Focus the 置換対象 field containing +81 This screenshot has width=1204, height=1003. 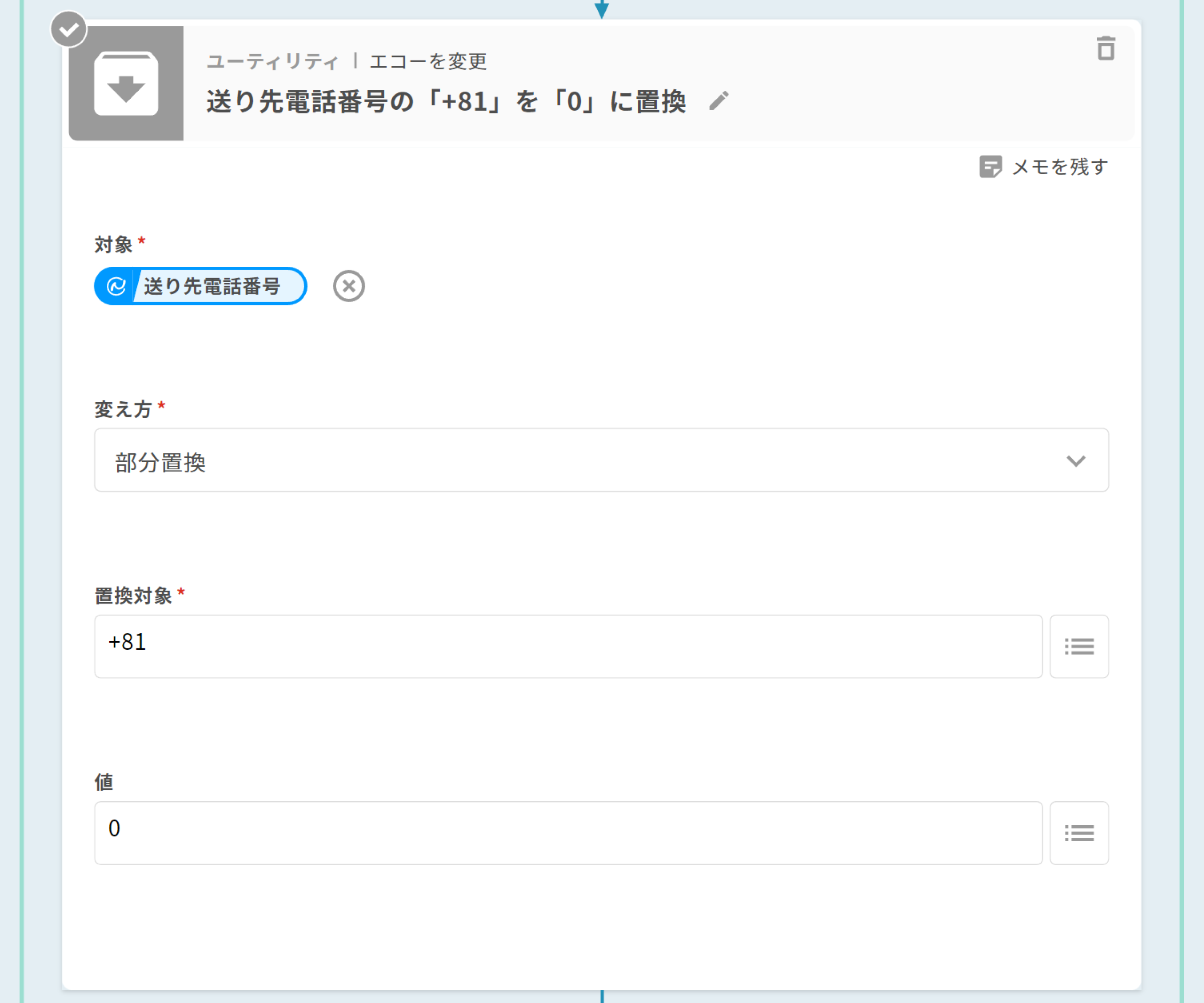568,646
